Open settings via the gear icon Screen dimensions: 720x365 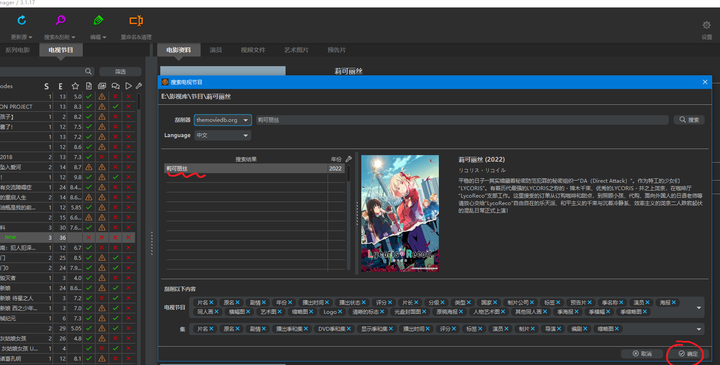707,25
